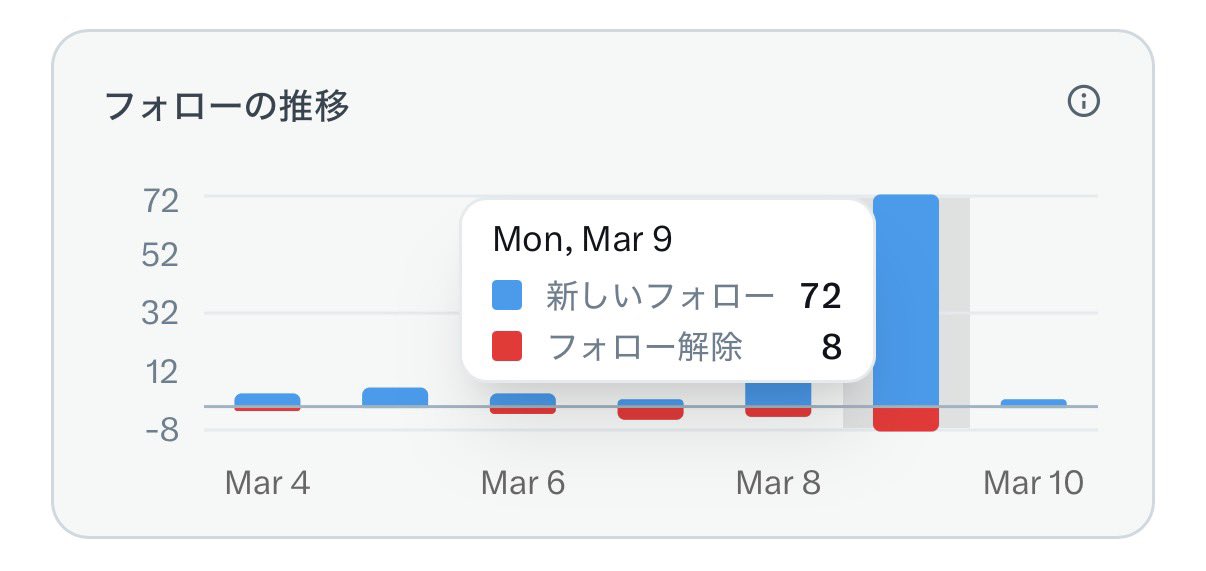This screenshot has height=571, width=1206.
Task: Click the info icon beside the chart title
Action: (x=1084, y=102)
